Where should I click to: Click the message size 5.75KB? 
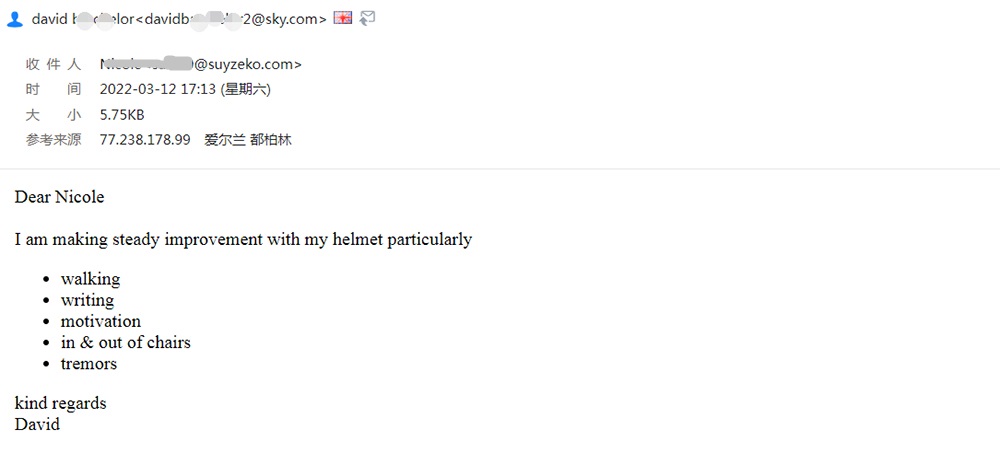click(122, 115)
